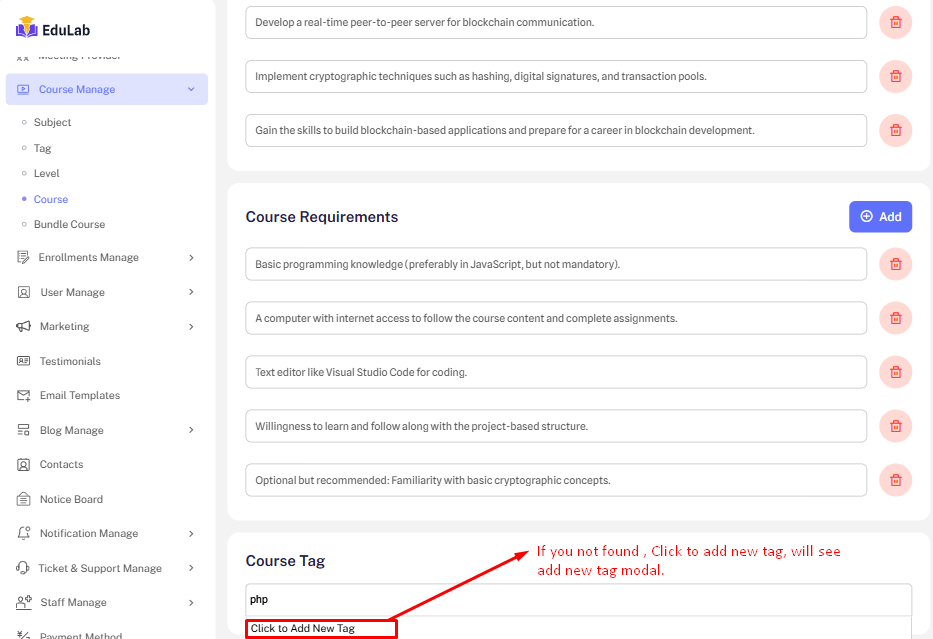Click the Notice Board sidebar icon
933x639 pixels.
(24, 499)
